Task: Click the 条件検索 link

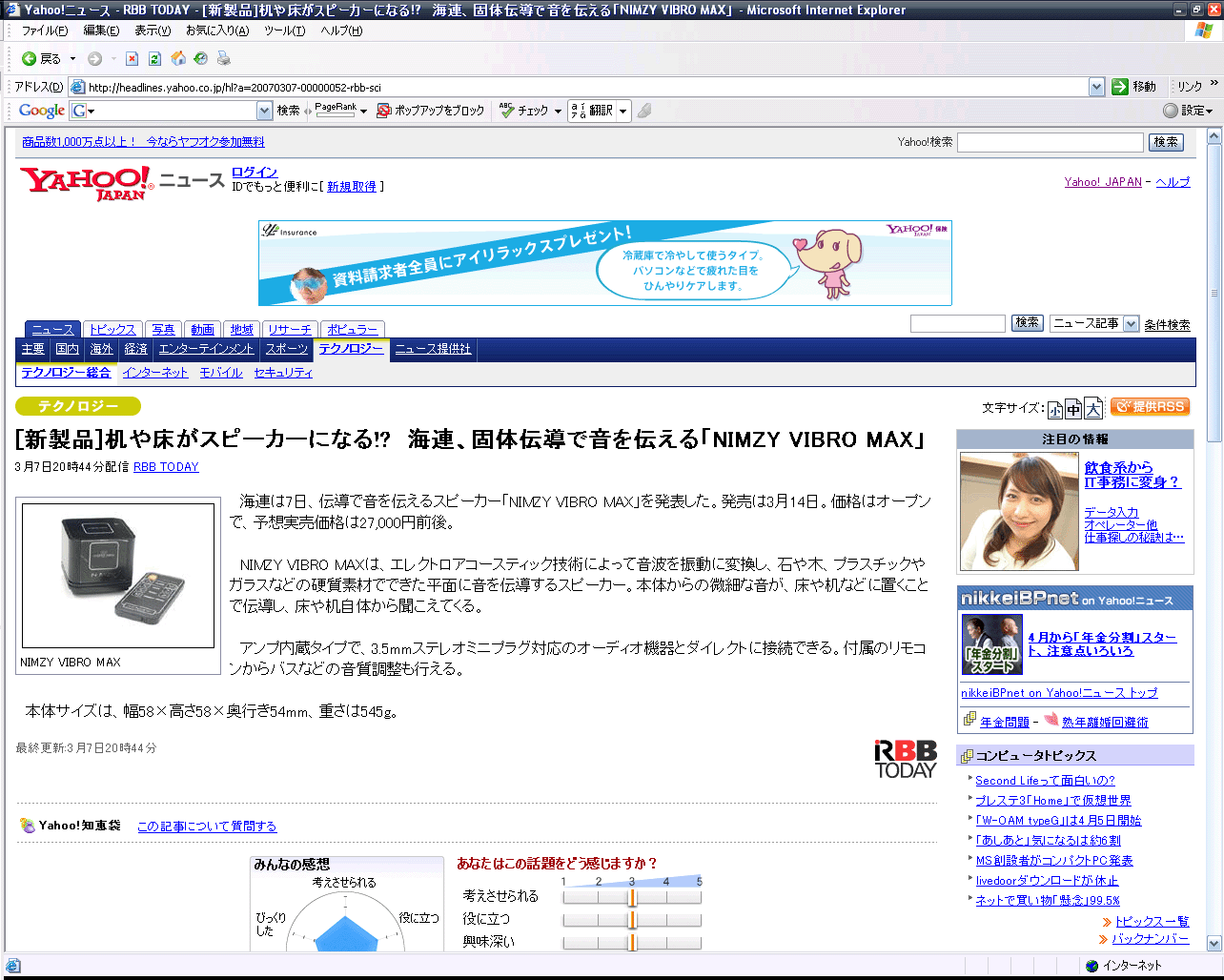Action: (x=1168, y=325)
